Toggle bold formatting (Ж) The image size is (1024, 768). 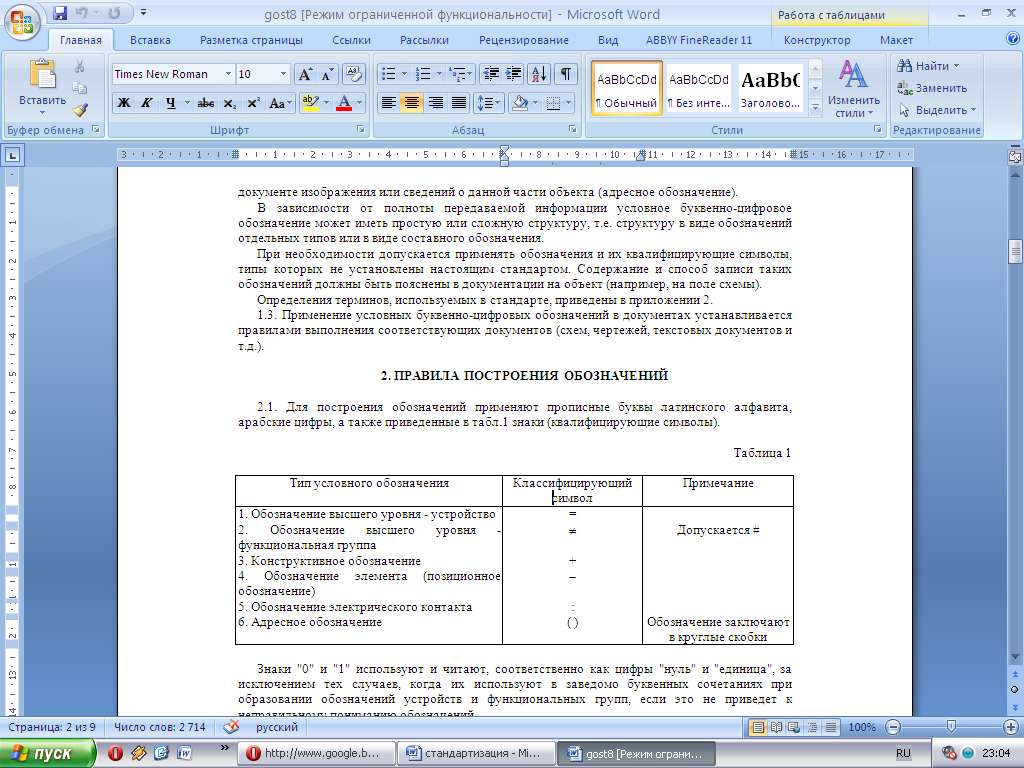coord(123,103)
